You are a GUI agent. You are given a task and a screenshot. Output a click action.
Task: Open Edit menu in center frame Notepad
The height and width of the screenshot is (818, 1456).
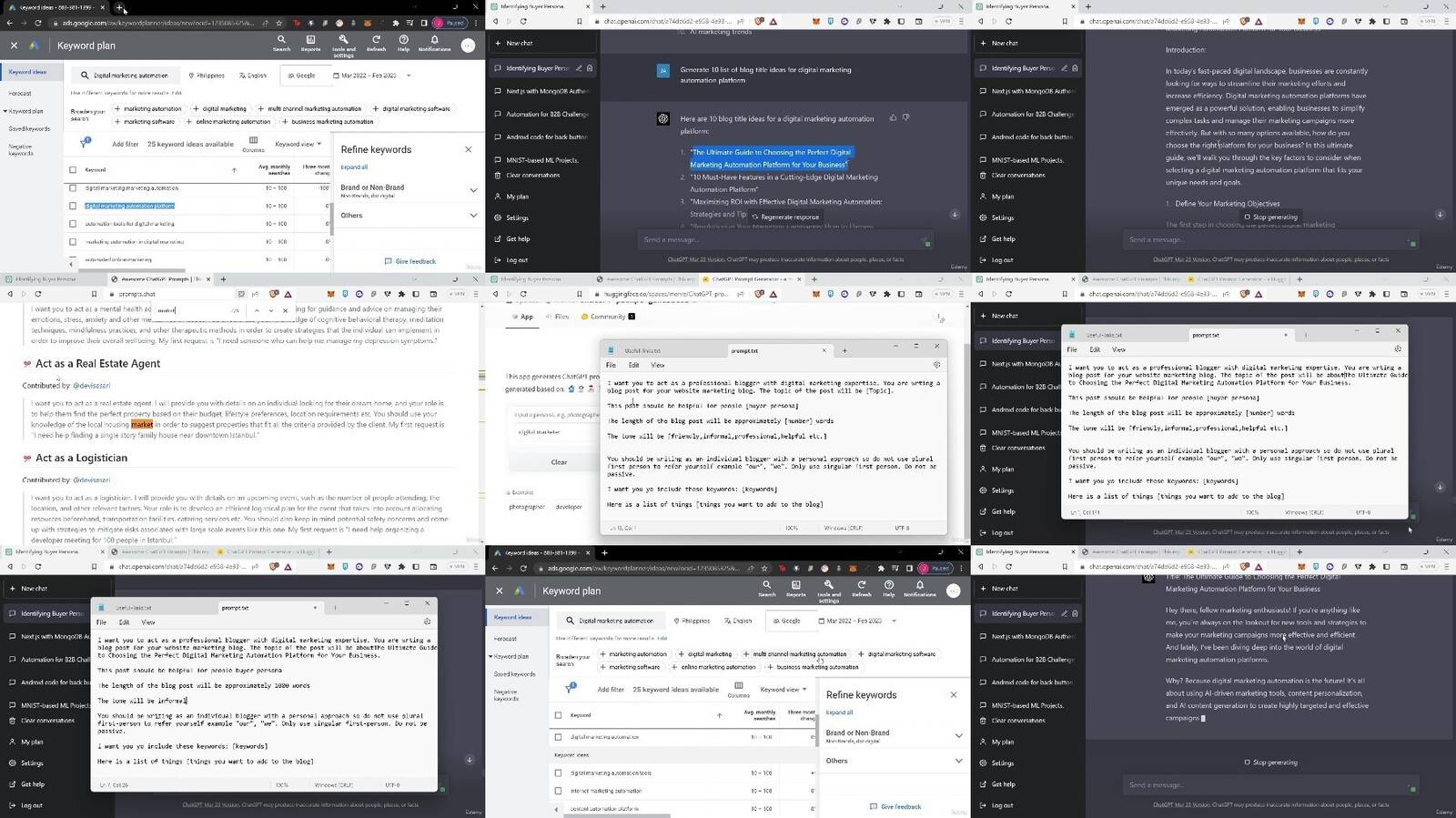point(633,365)
